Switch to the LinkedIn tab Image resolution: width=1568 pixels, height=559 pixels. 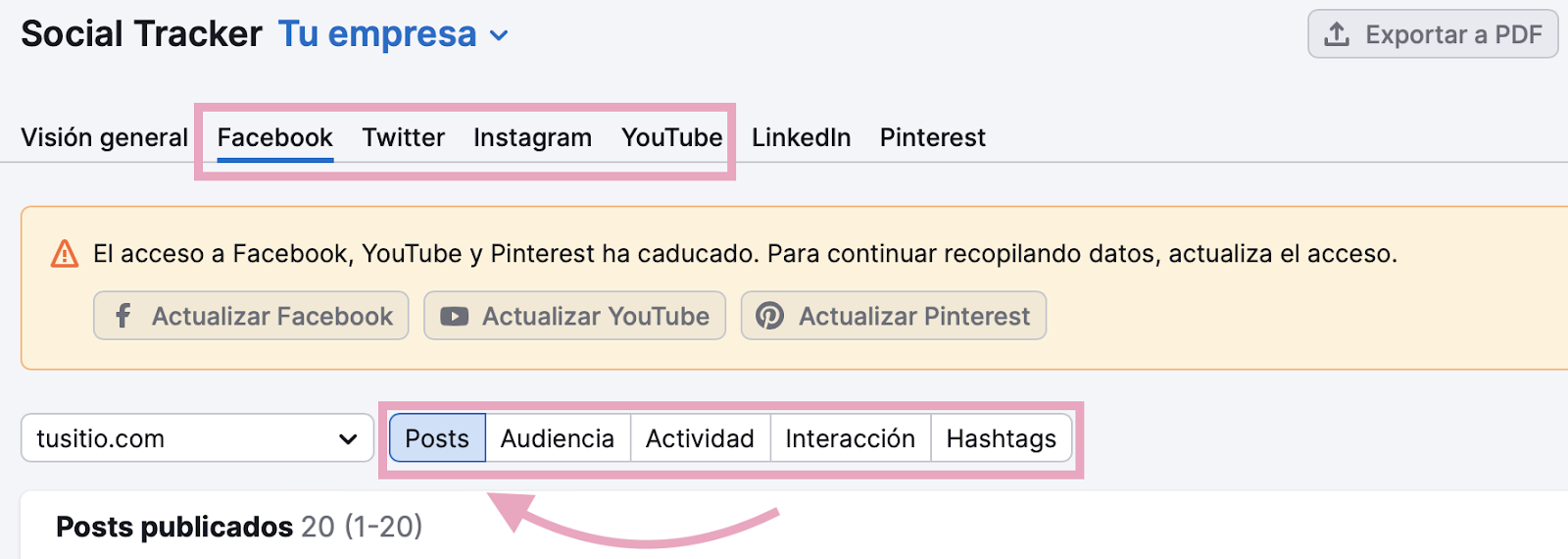point(802,137)
